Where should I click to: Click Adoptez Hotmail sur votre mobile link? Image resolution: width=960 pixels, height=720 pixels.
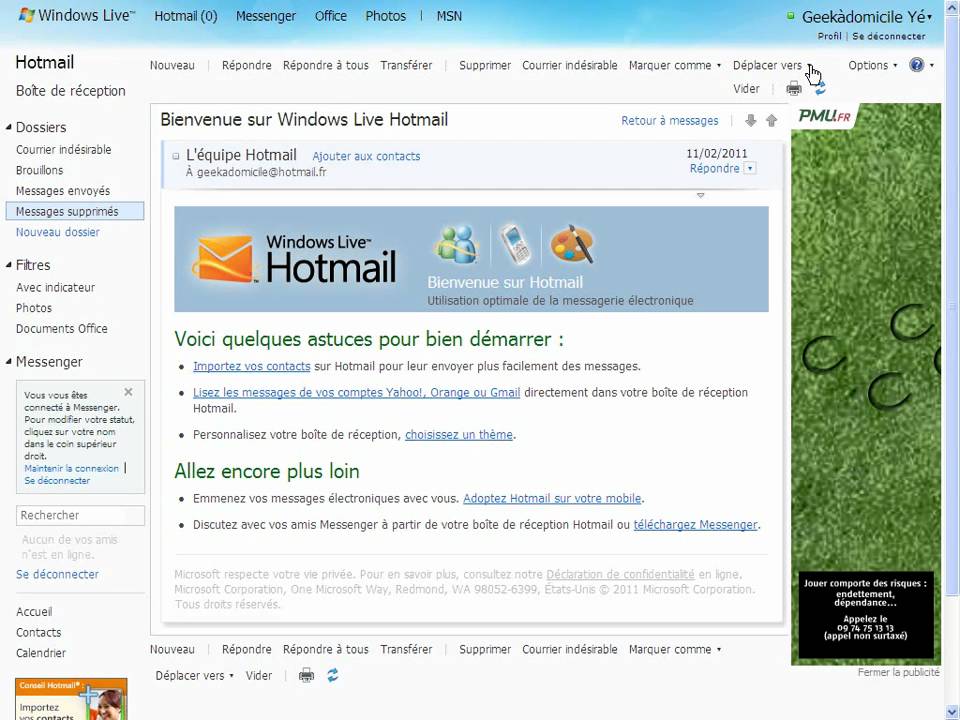[x=552, y=498]
